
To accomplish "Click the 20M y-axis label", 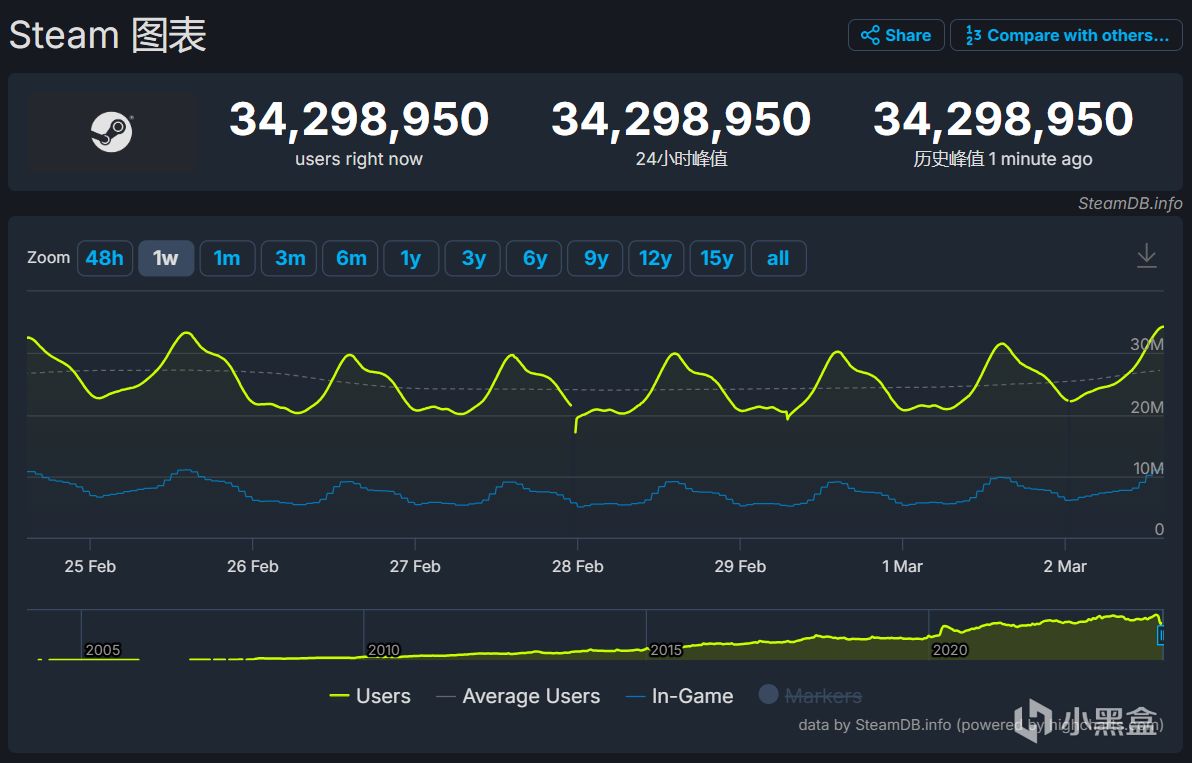I will 1146,407.
